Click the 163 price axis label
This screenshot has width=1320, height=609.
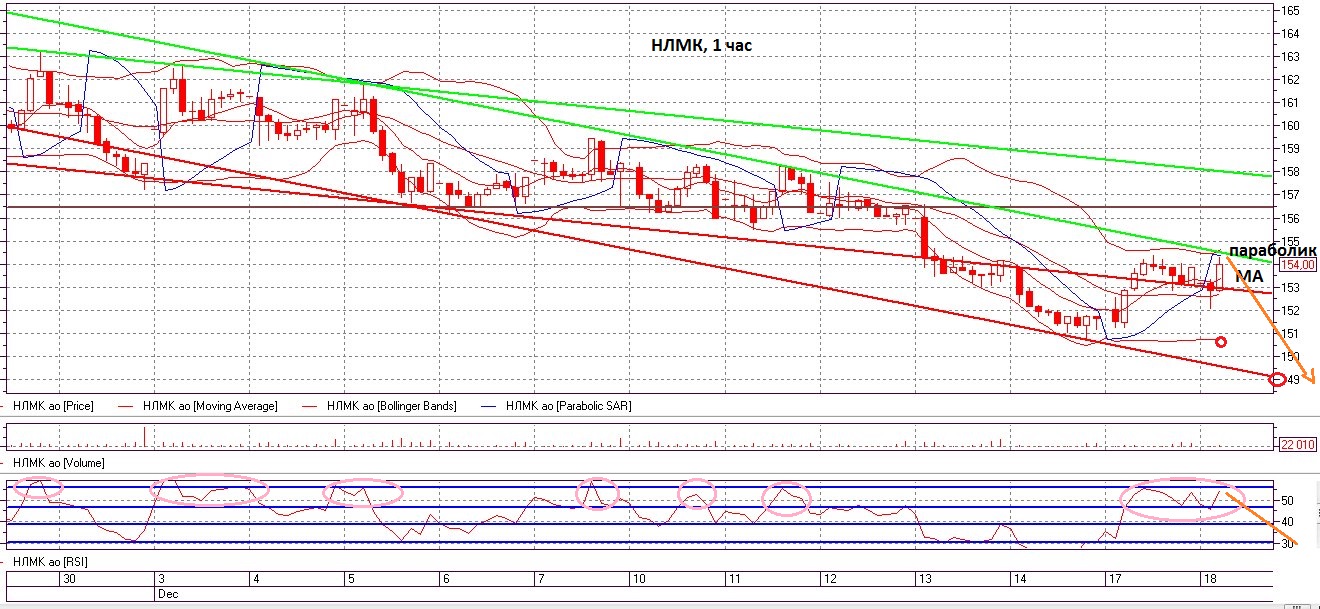(x=1290, y=57)
